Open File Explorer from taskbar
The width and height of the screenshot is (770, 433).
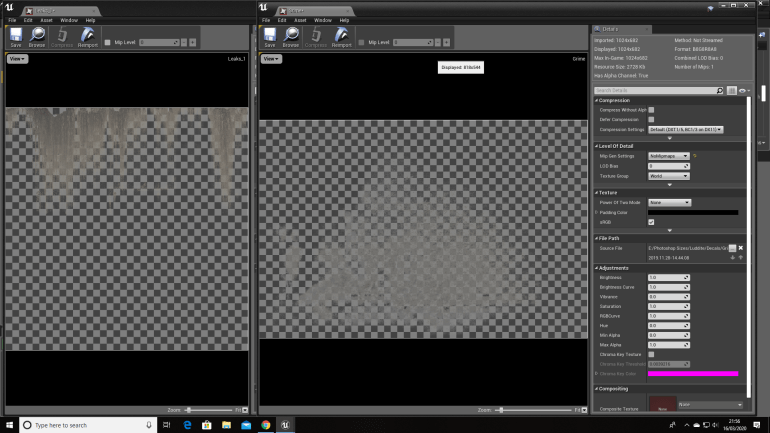pos(226,425)
